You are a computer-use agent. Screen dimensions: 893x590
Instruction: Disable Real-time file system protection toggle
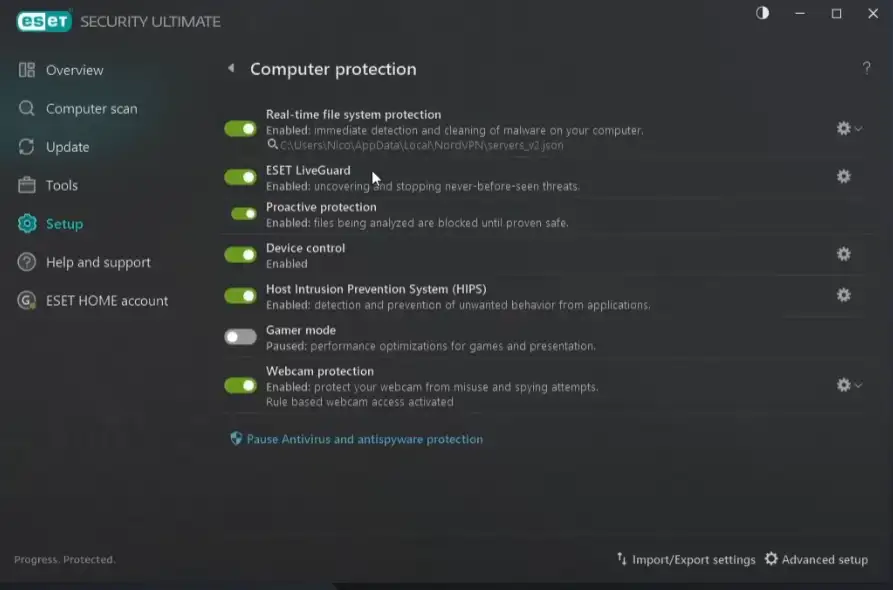click(x=240, y=129)
